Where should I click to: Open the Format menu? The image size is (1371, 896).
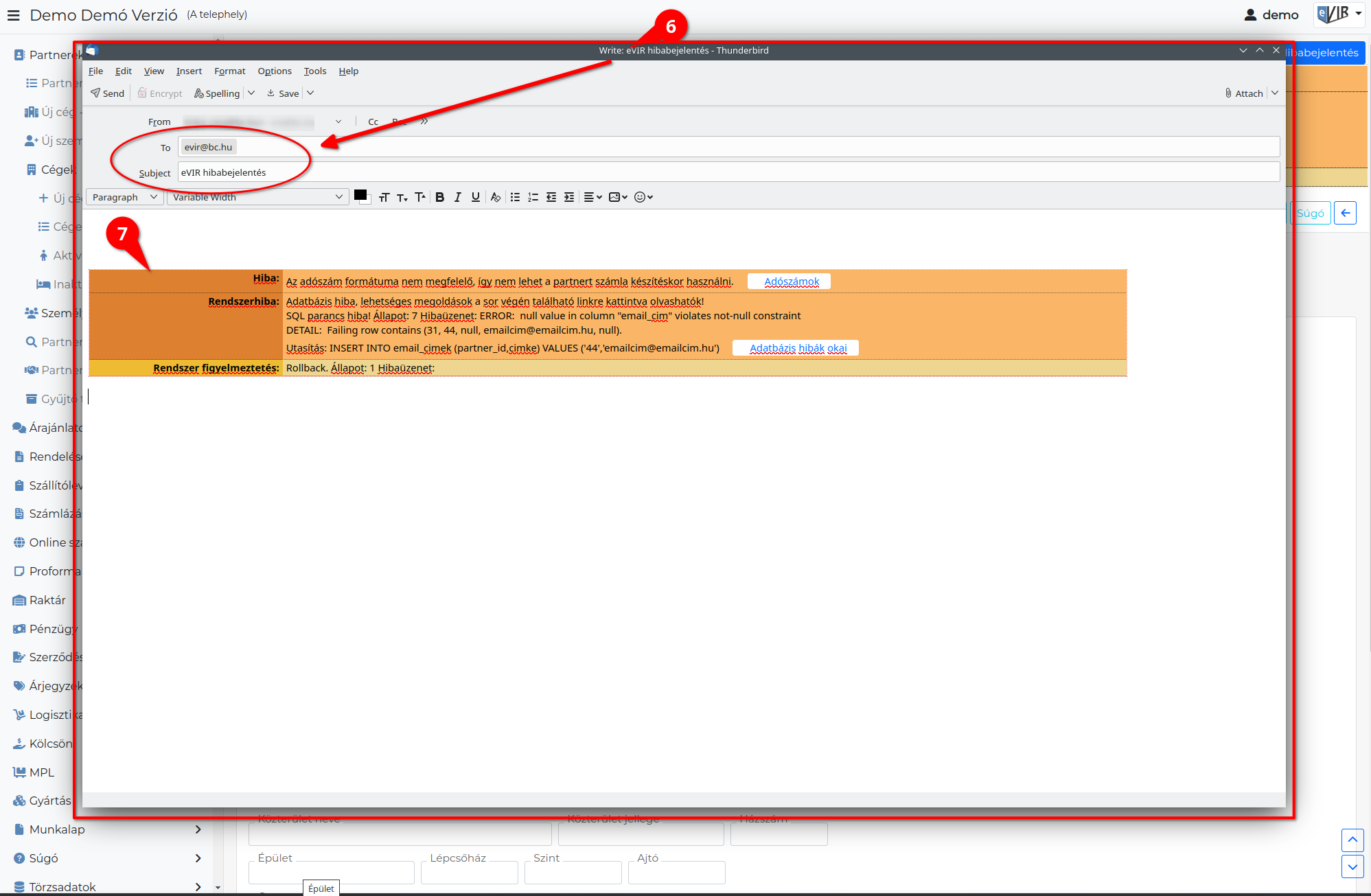[229, 71]
